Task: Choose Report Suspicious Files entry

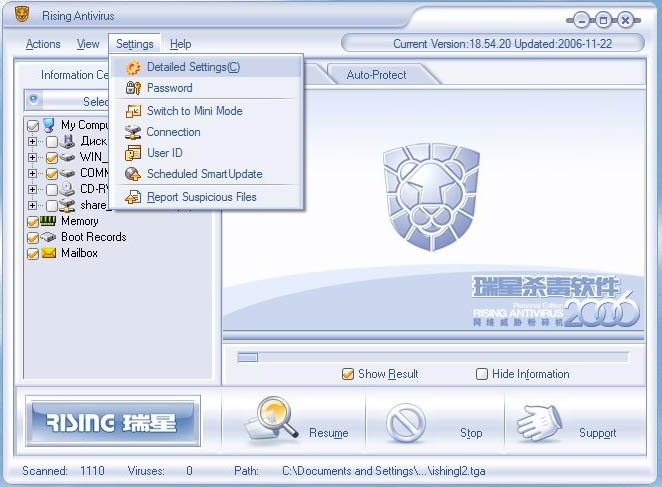Action: (x=207, y=197)
